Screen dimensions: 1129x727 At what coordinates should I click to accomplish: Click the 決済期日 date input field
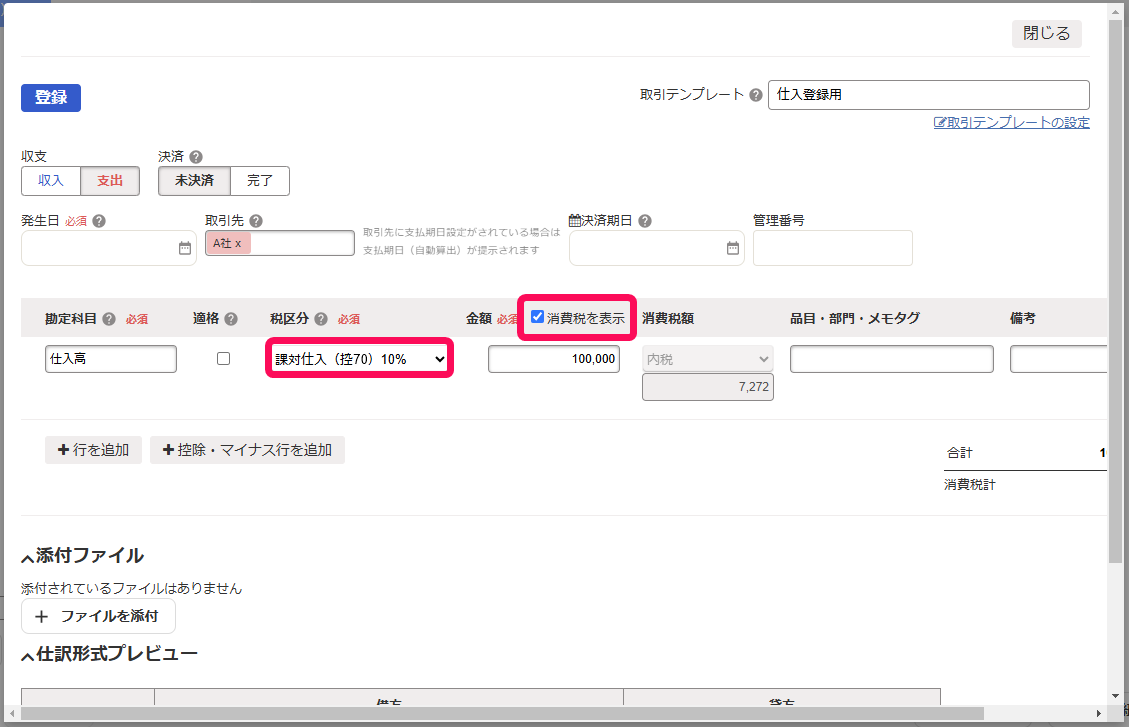(657, 248)
